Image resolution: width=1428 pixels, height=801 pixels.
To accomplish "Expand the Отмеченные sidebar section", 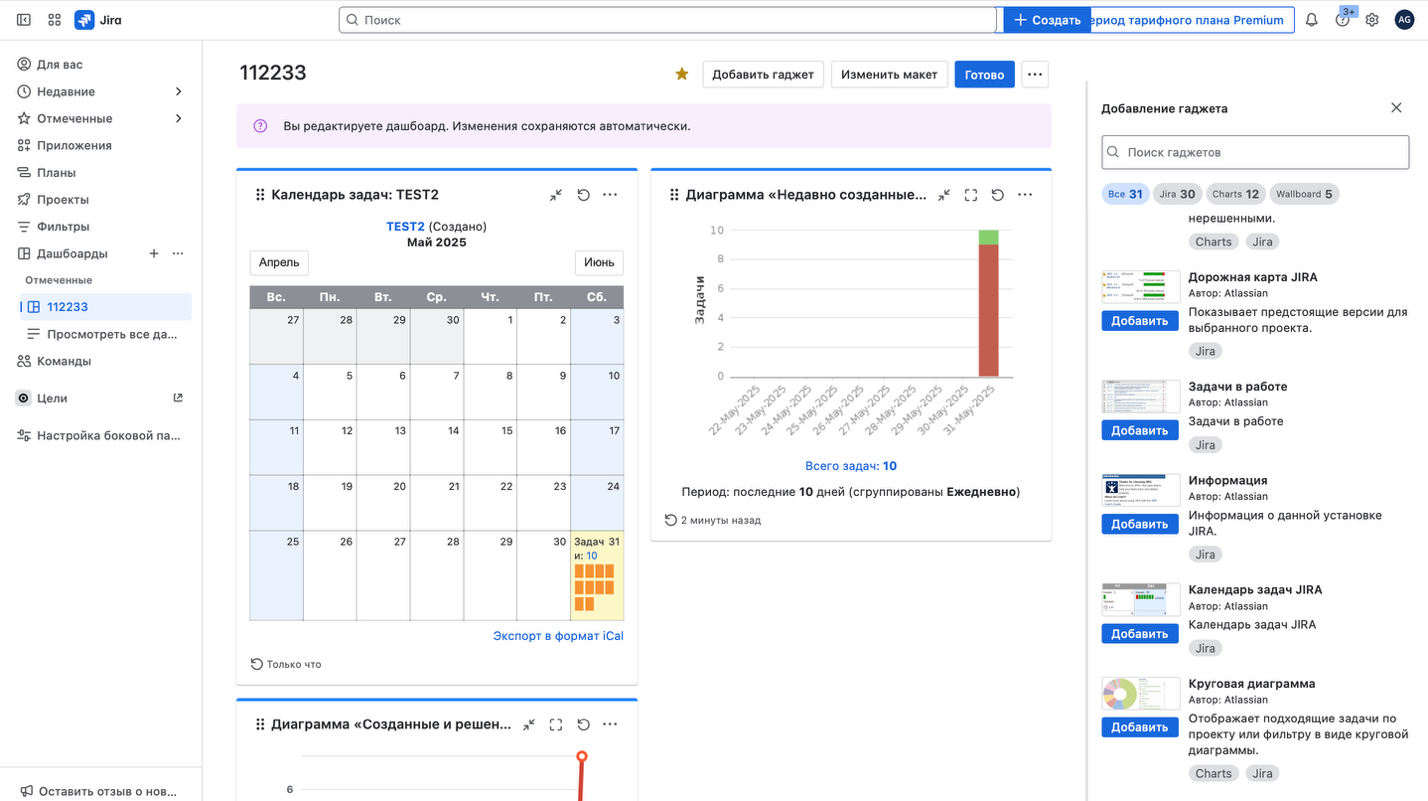I will tap(179, 119).
